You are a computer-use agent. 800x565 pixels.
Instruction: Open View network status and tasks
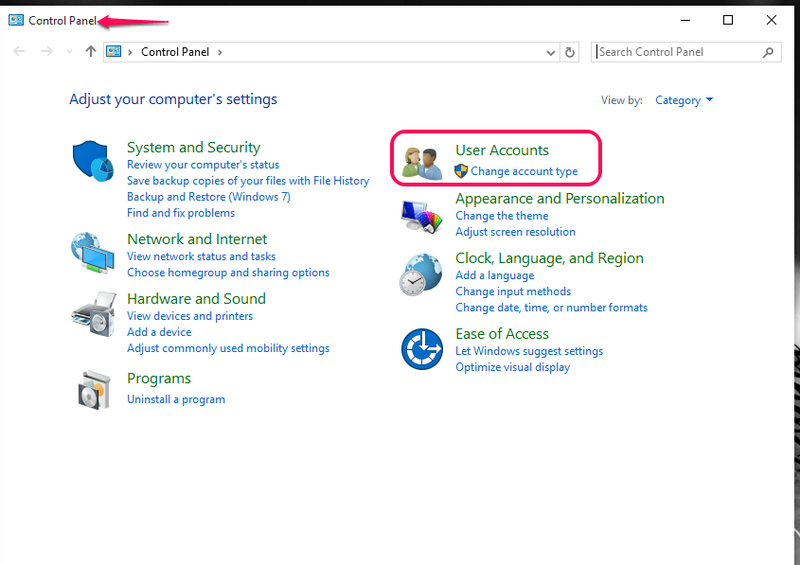click(x=201, y=256)
